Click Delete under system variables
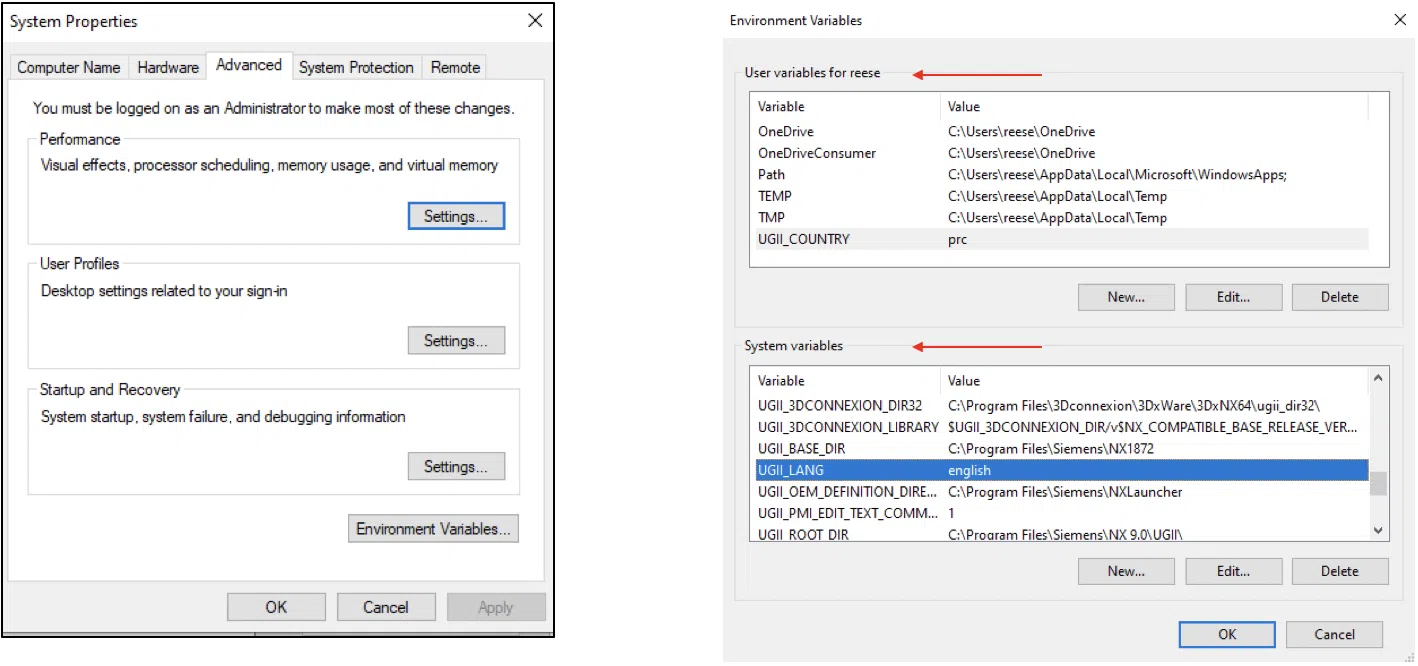1418x666 pixels. point(1339,572)
